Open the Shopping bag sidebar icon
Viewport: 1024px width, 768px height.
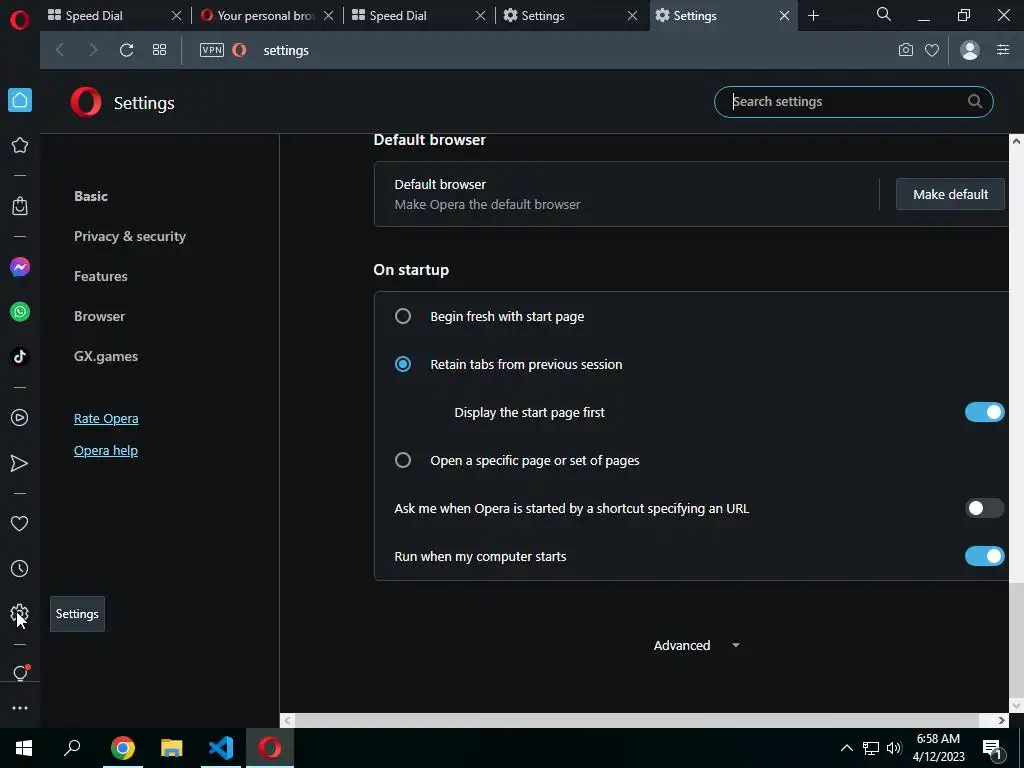(x=20, y=206)
